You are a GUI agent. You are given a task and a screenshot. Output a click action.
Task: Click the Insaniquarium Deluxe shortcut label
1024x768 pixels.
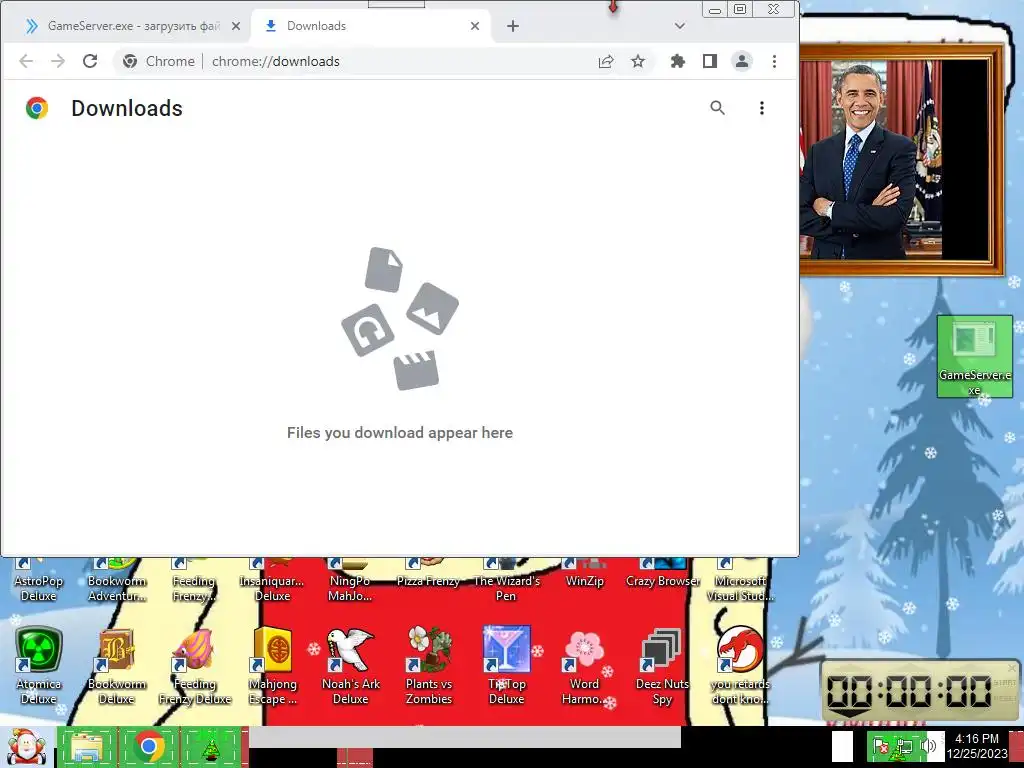[x=272, y=588]
